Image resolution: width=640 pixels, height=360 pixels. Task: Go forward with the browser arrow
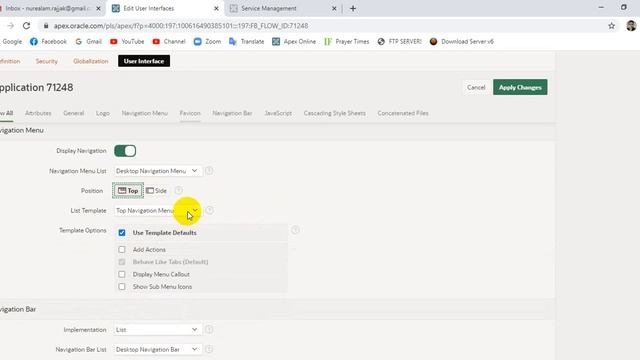point(11,26)
